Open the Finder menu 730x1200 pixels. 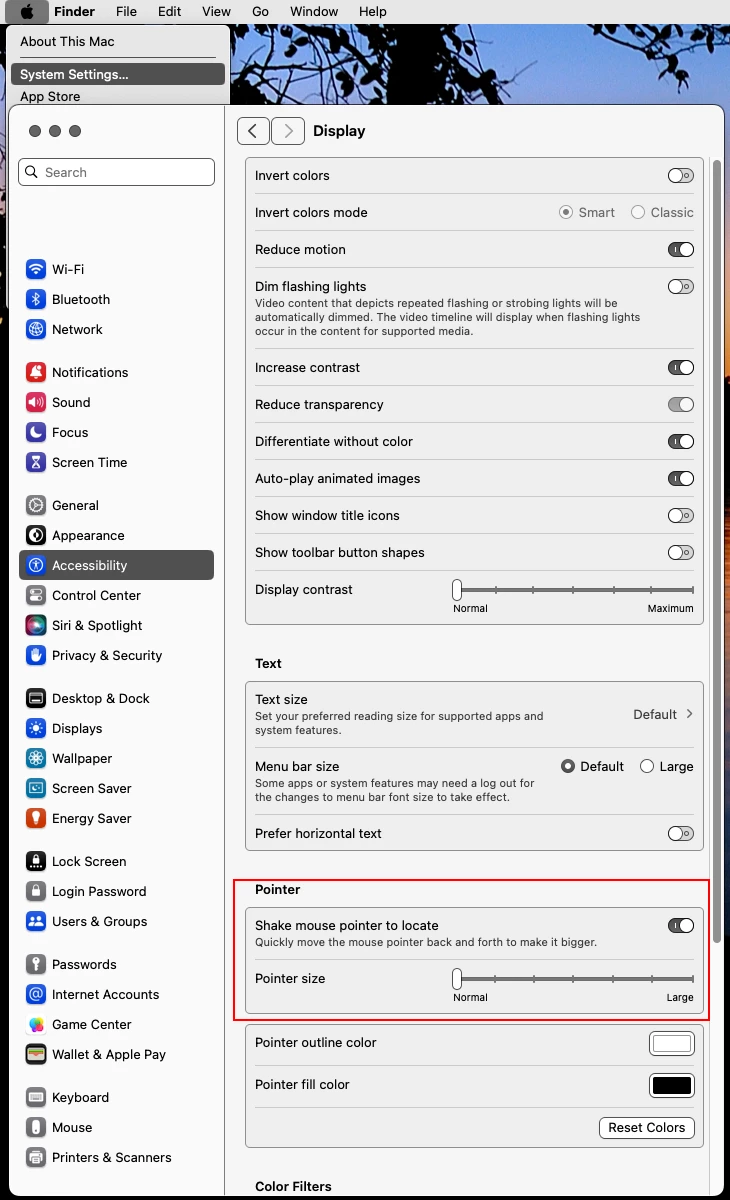74,11
